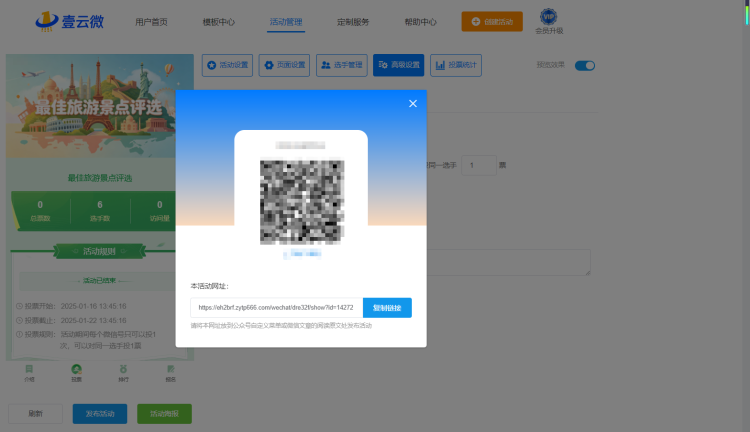This screenshot has width=750, height=432.
Task: Switch to the 活动设置 tab
Action: pyautogui.click(x=227, y=65)
